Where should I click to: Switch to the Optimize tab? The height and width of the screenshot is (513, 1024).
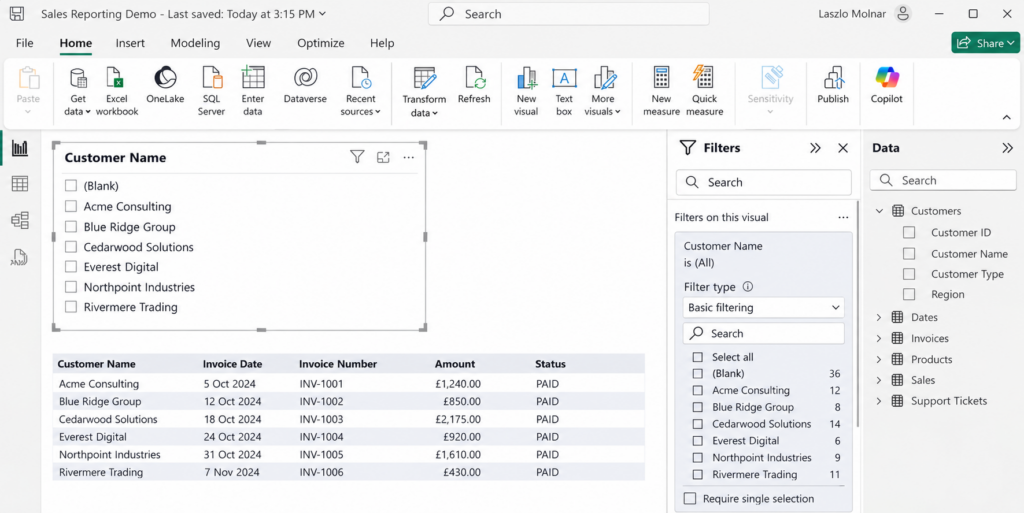pyautogui.click(x=321, y=43)
